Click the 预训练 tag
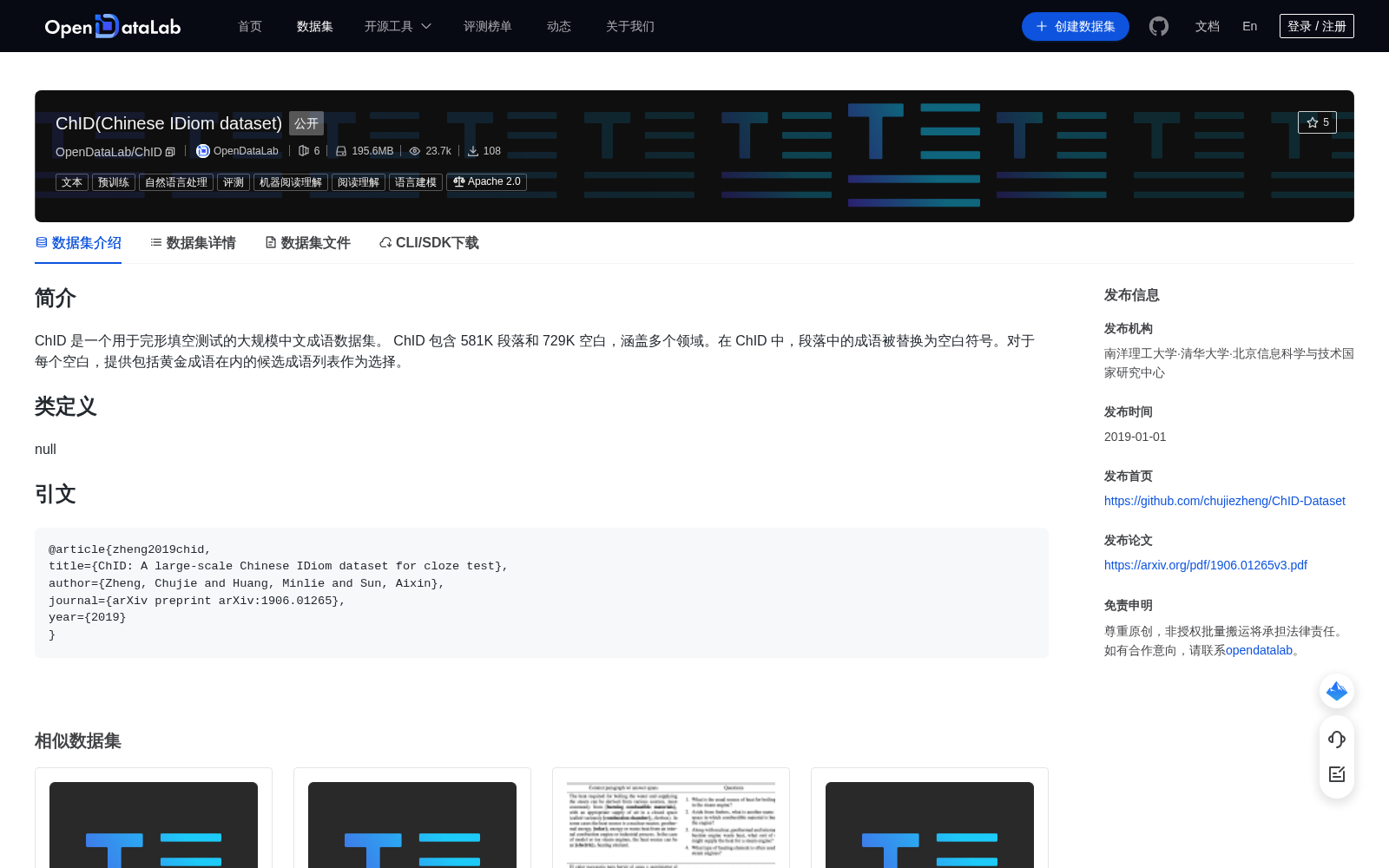This screenshot has height=868, width=1389. pos(114,182)
